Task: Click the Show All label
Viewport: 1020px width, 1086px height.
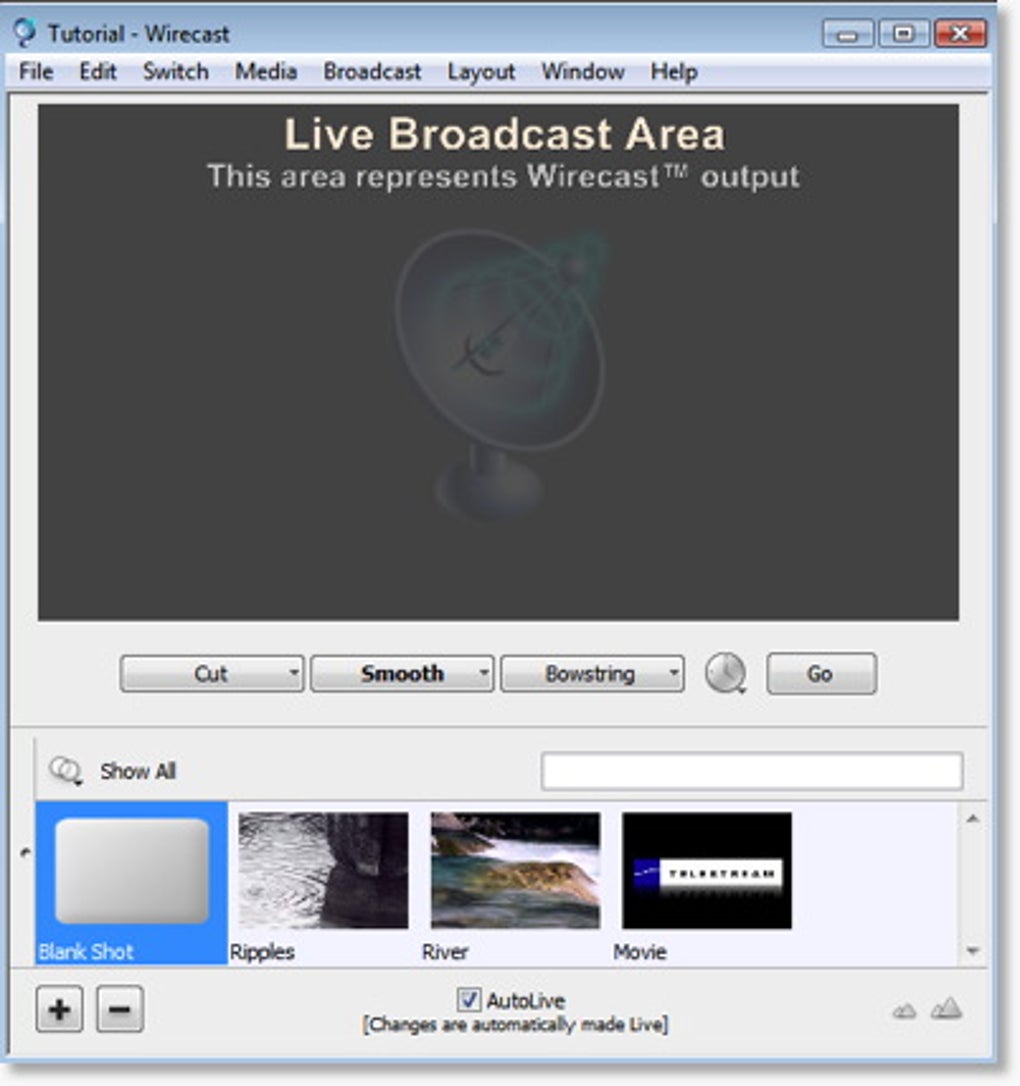Action: (138, 771)
